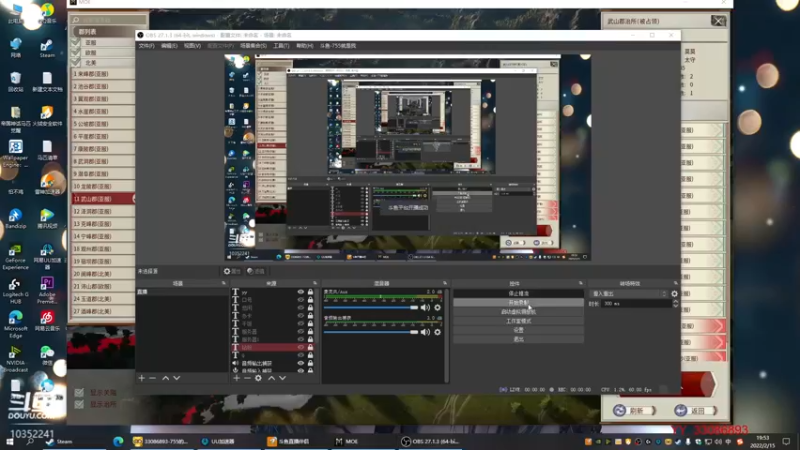Screen dimensions: 800x450
Task: Toggle visibility eye of the highlighted red source
Action: 301,347
